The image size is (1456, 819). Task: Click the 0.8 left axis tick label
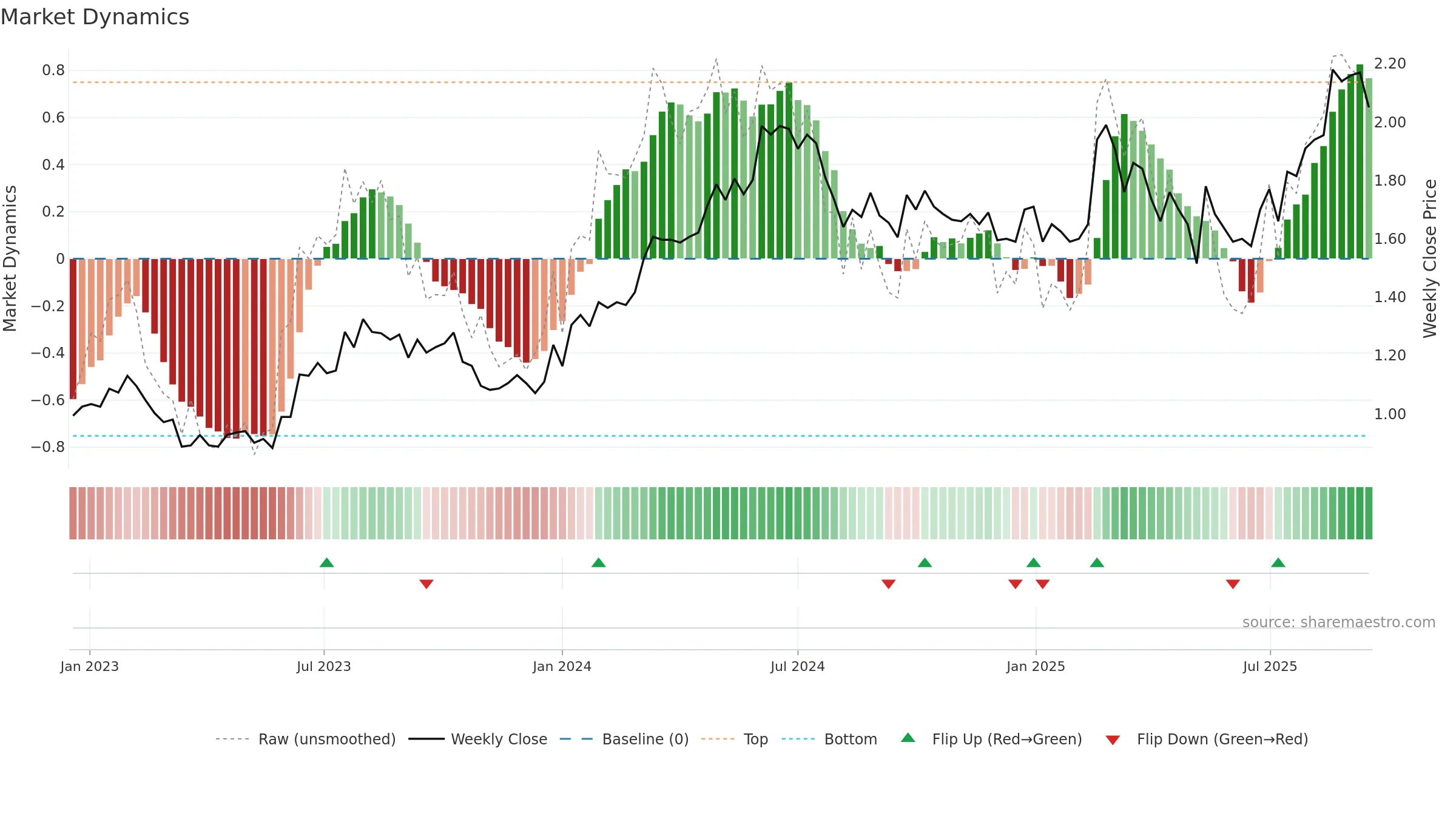click(53, 70)
